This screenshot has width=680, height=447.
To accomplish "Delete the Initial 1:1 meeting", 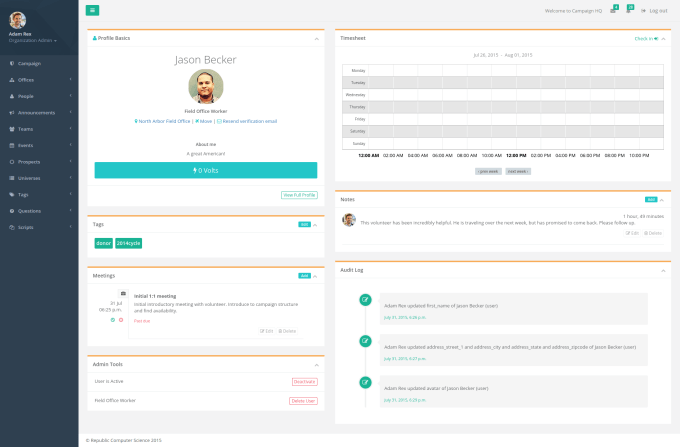I will tap(287, 331).
